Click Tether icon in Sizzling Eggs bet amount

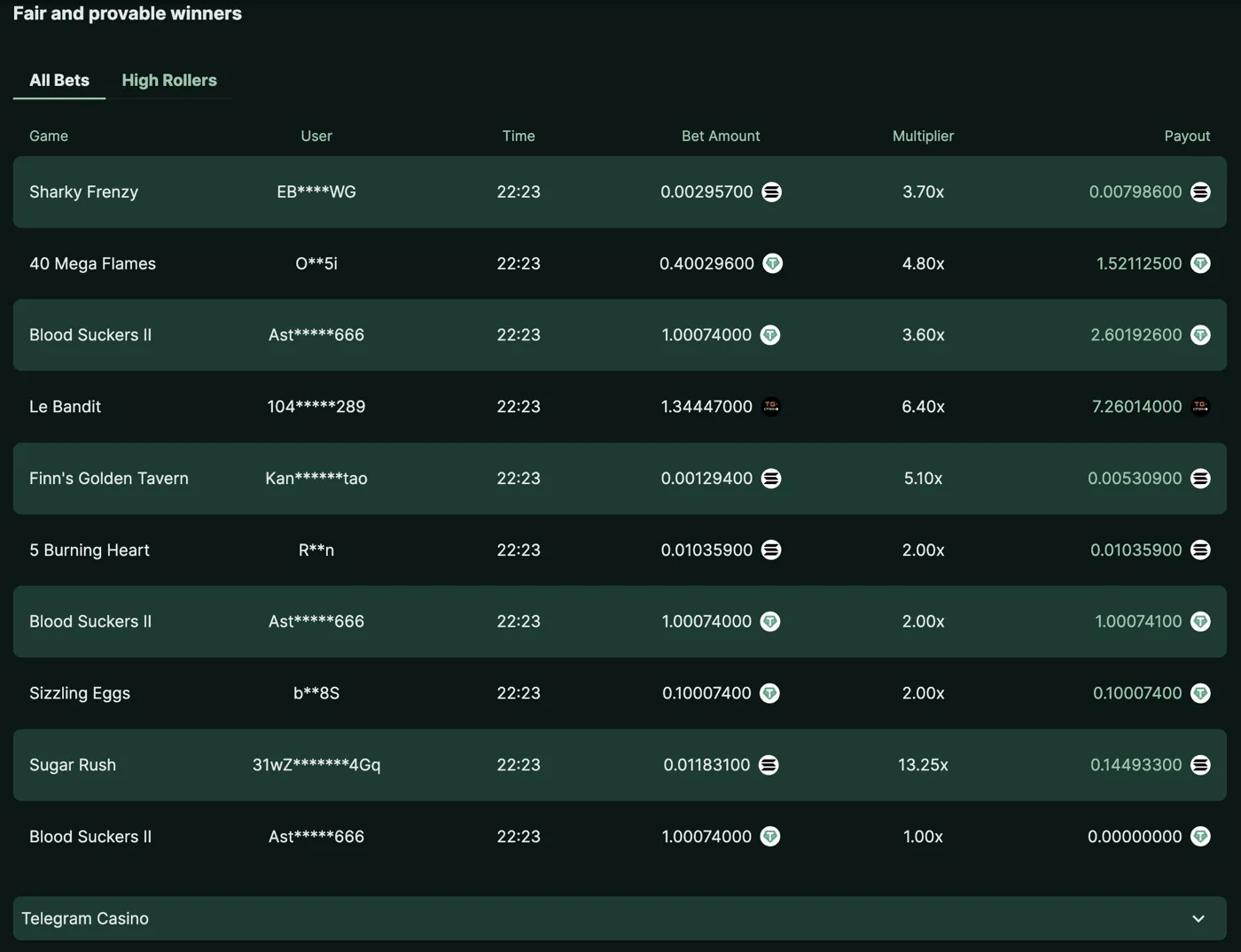click(770, 693)
